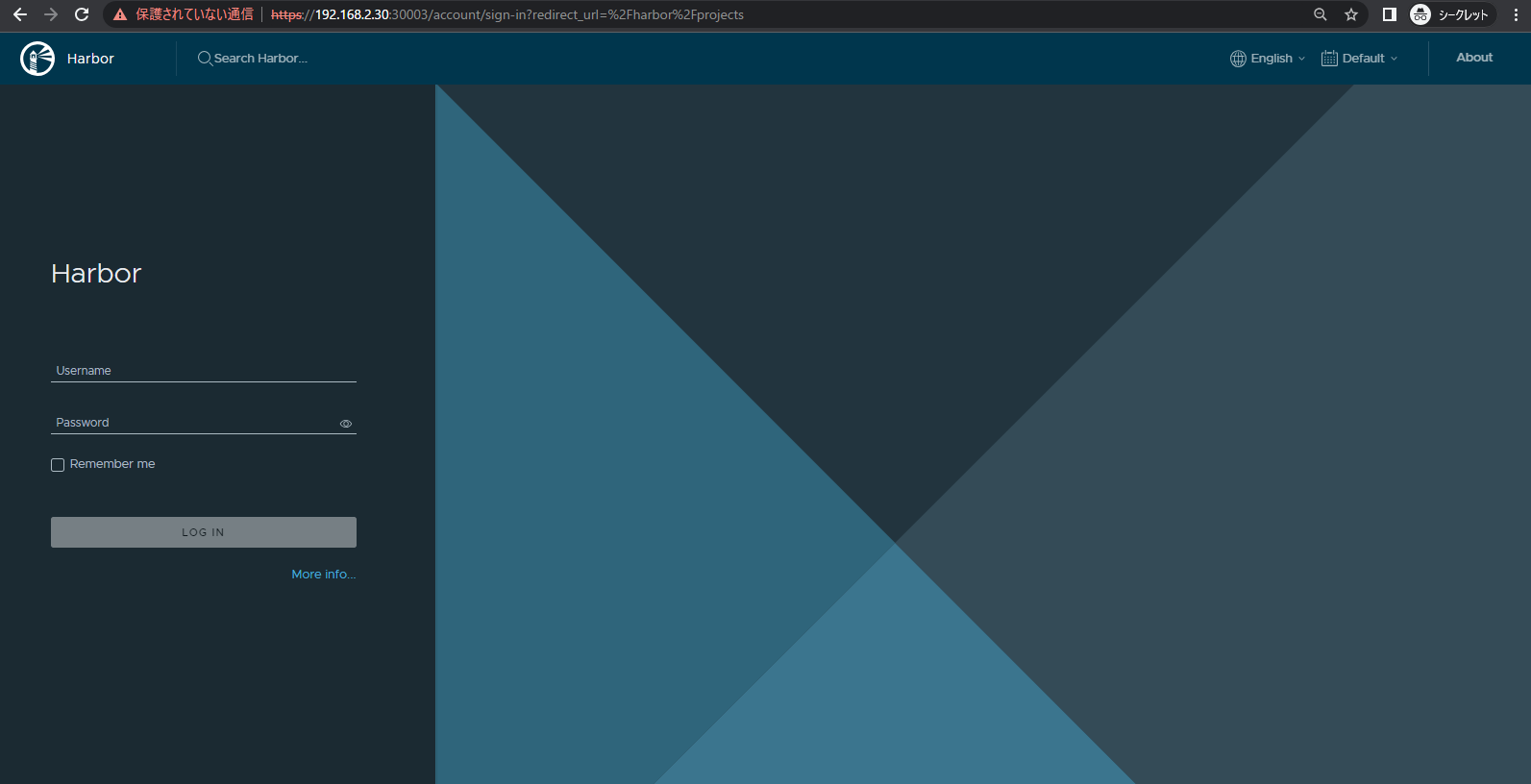This screenshot has width=1531, height=784.
Task: Click into the Search Harbor box
Action: coord(260,59)
